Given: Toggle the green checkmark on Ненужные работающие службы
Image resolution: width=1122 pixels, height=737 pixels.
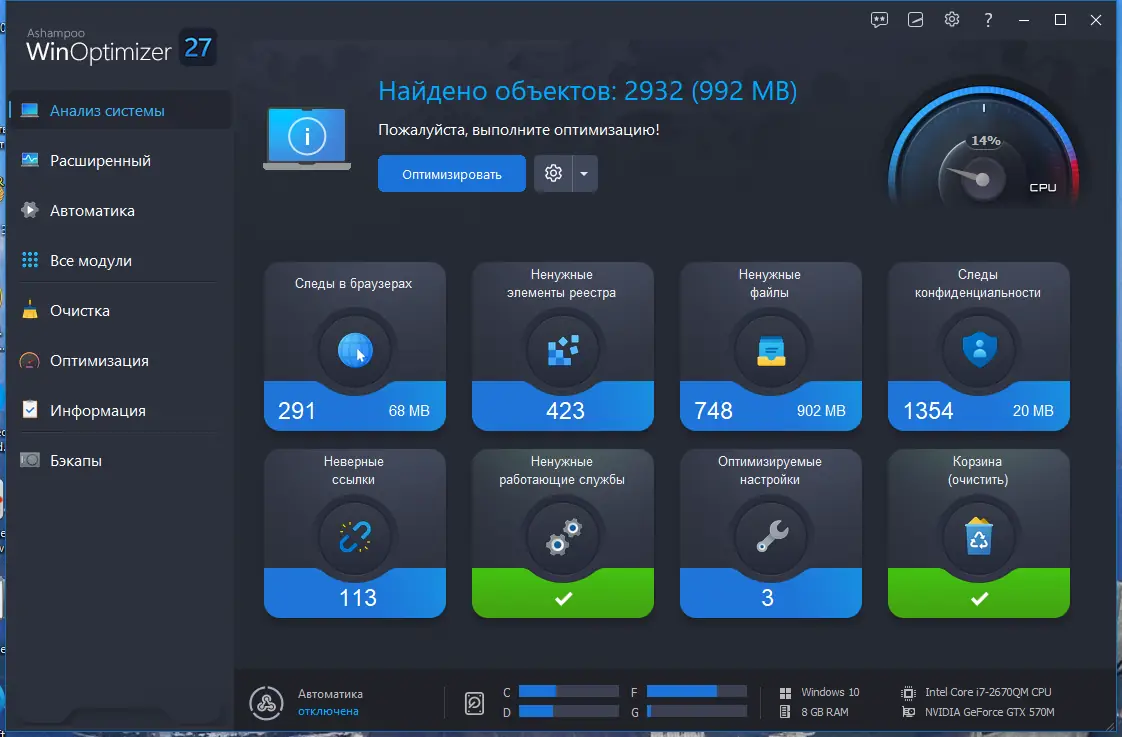Looking at the screenshot, I should click(x=562, y=598).
